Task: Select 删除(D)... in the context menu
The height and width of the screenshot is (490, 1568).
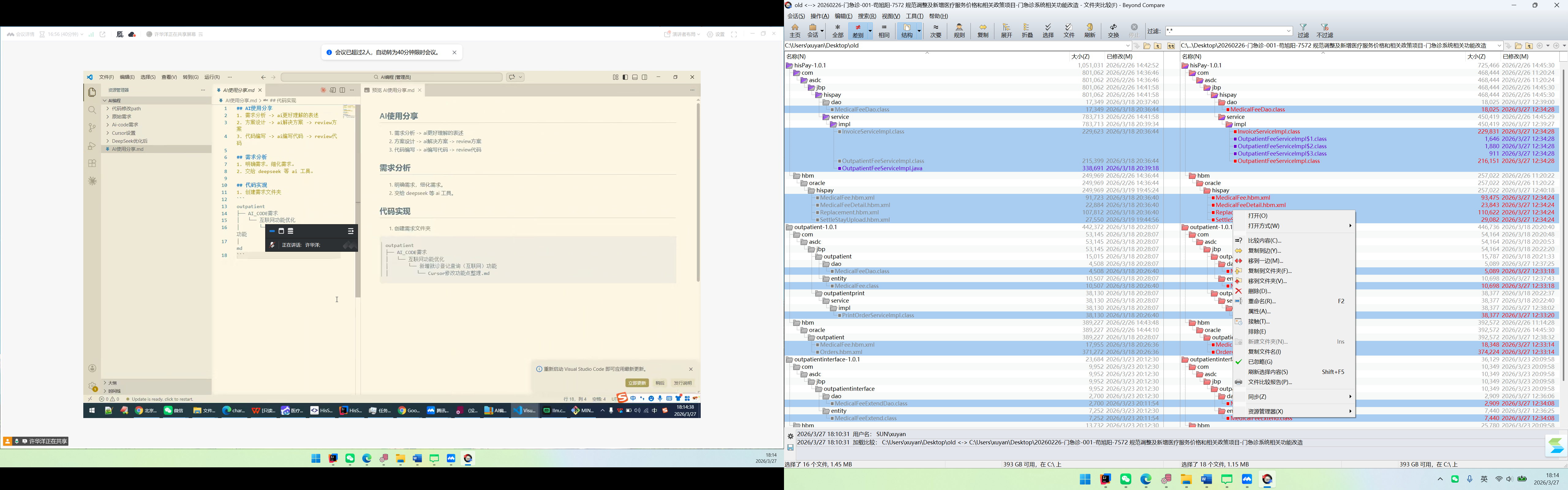Action: [x=1259, y=291]
